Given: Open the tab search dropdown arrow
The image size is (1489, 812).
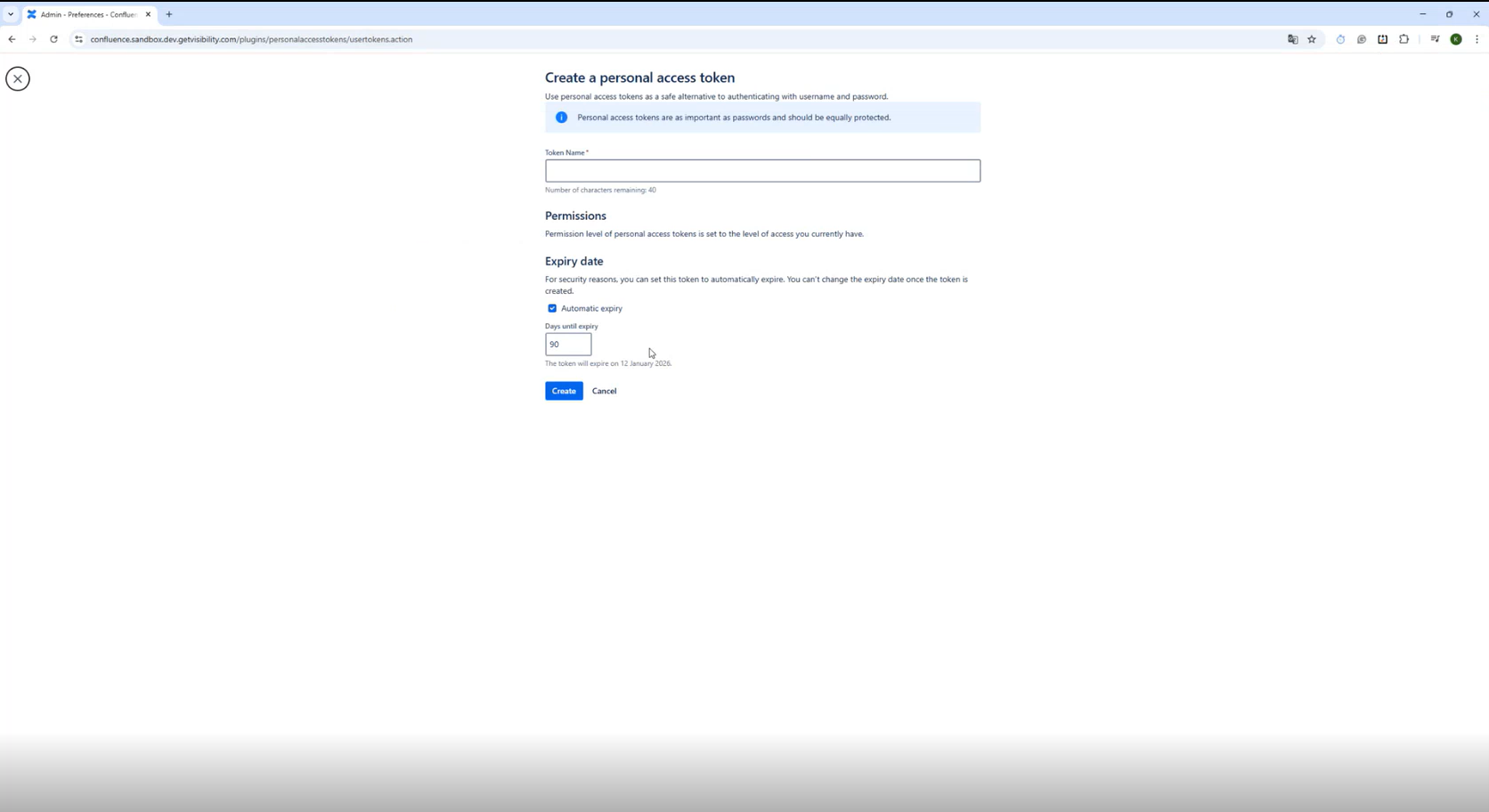Looking at the screenshot, I should coord(11,14).
